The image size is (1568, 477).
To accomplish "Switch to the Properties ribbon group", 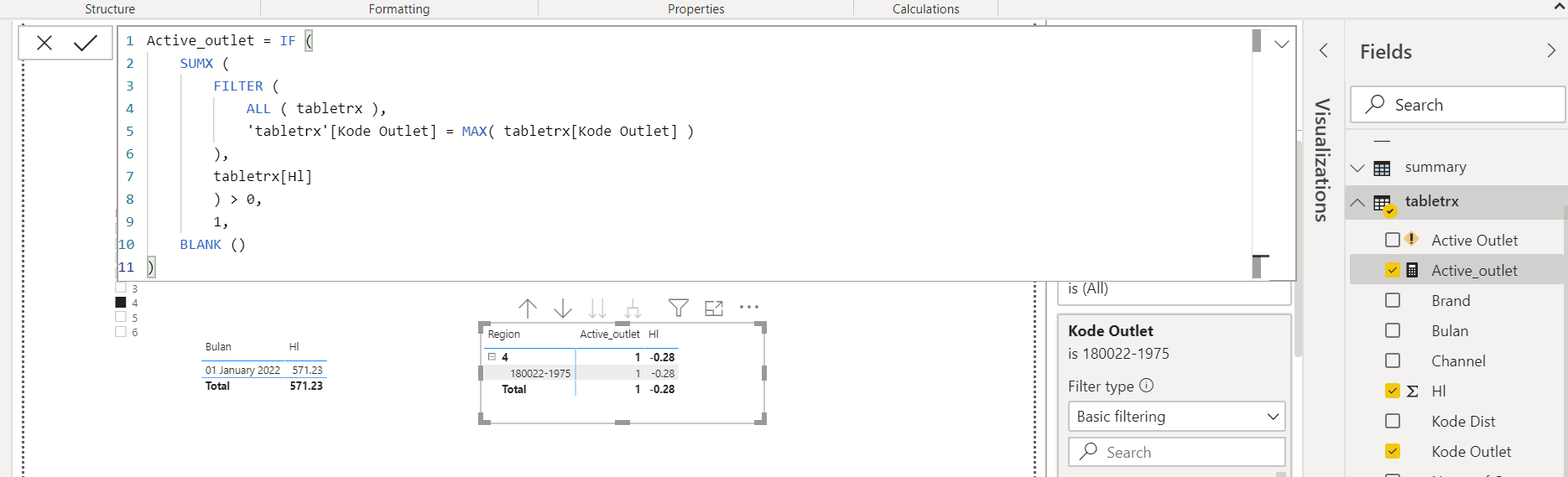I will click(695, 9).
